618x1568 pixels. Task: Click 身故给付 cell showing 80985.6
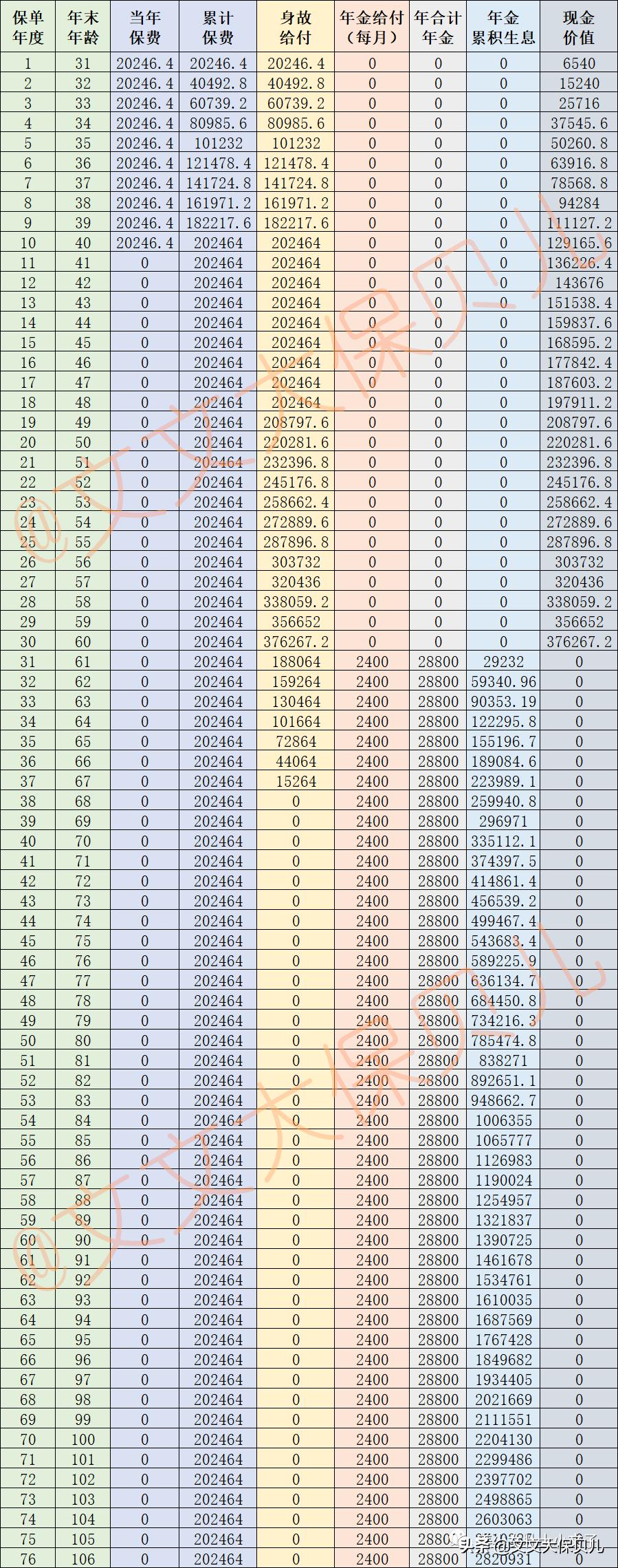click(296, 123)
